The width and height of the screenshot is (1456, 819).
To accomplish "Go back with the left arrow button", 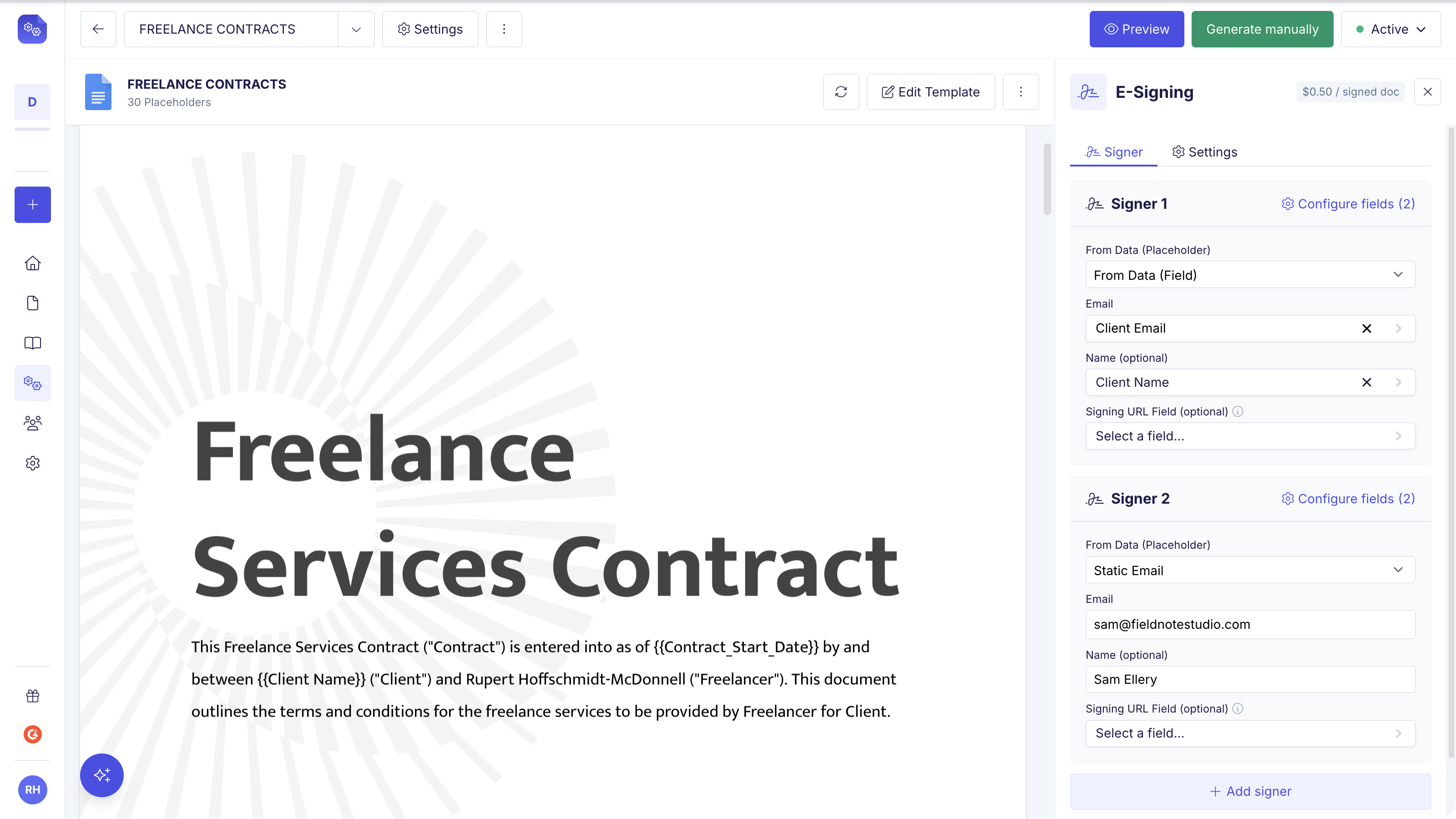I will (98, 29).
